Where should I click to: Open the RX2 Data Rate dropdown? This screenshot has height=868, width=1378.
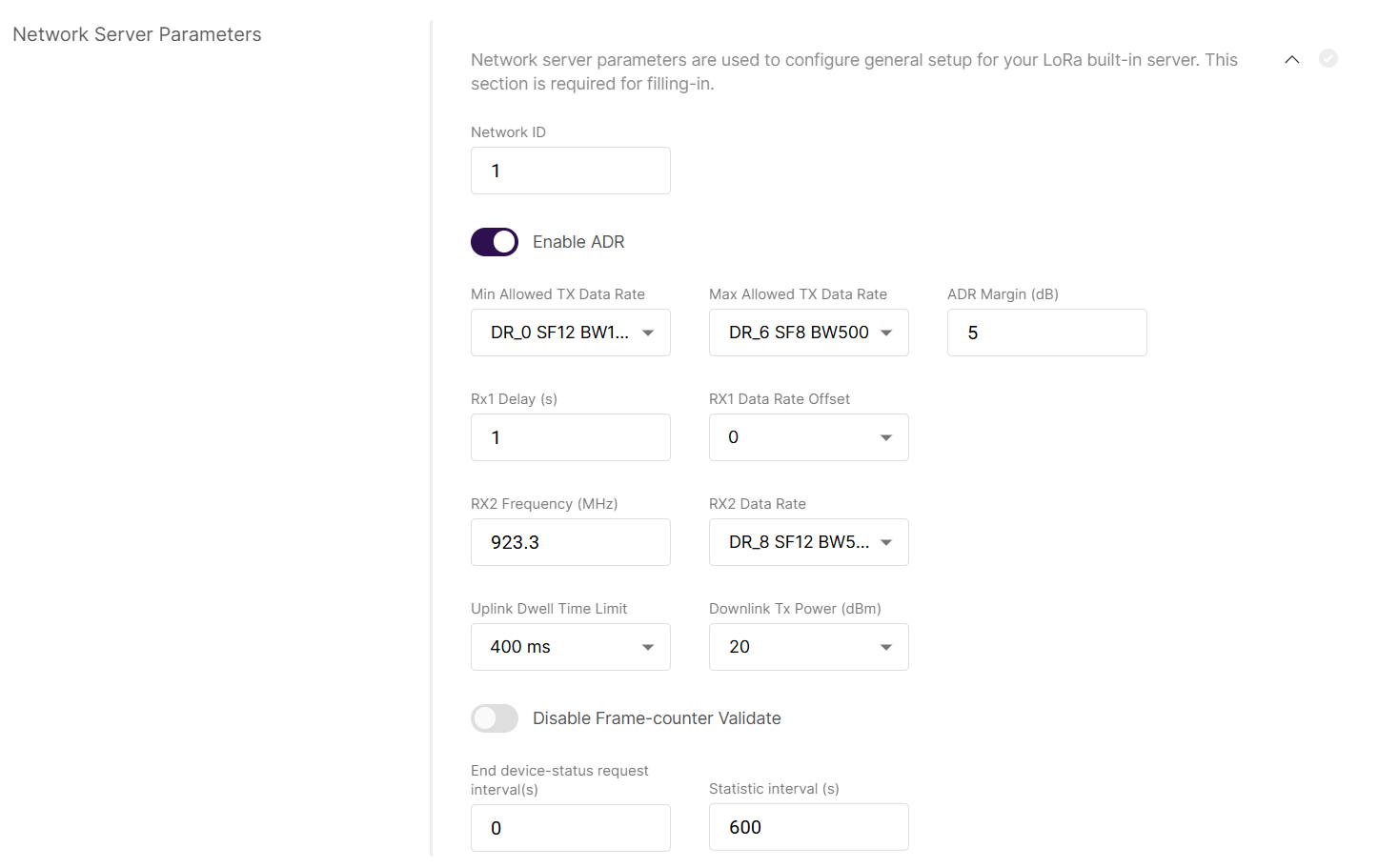[809, 542]
